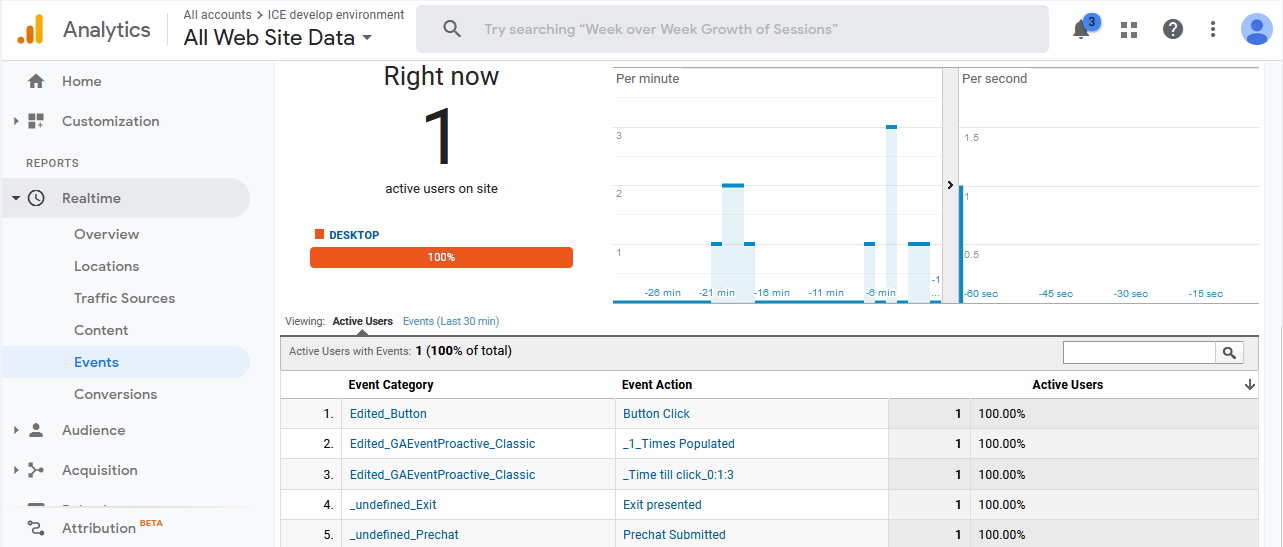Open the Google apps grid

click(1129, 29)
